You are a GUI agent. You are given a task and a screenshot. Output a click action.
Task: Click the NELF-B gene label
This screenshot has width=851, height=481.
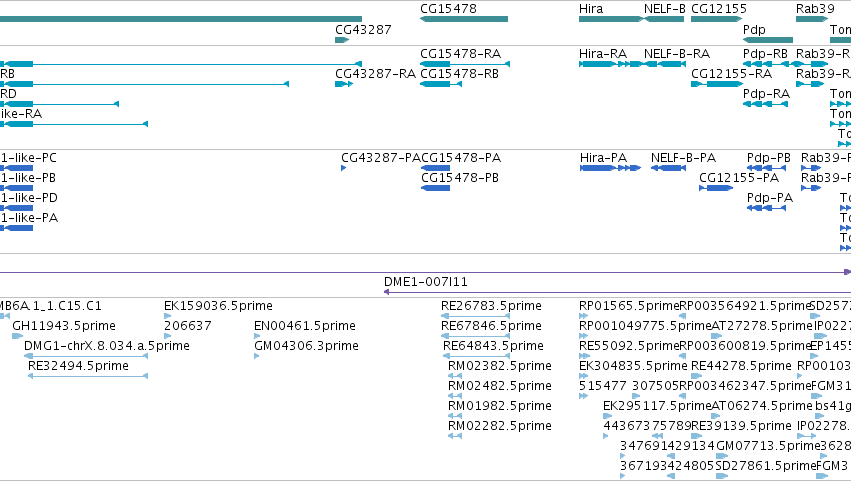tap(664, 9)
